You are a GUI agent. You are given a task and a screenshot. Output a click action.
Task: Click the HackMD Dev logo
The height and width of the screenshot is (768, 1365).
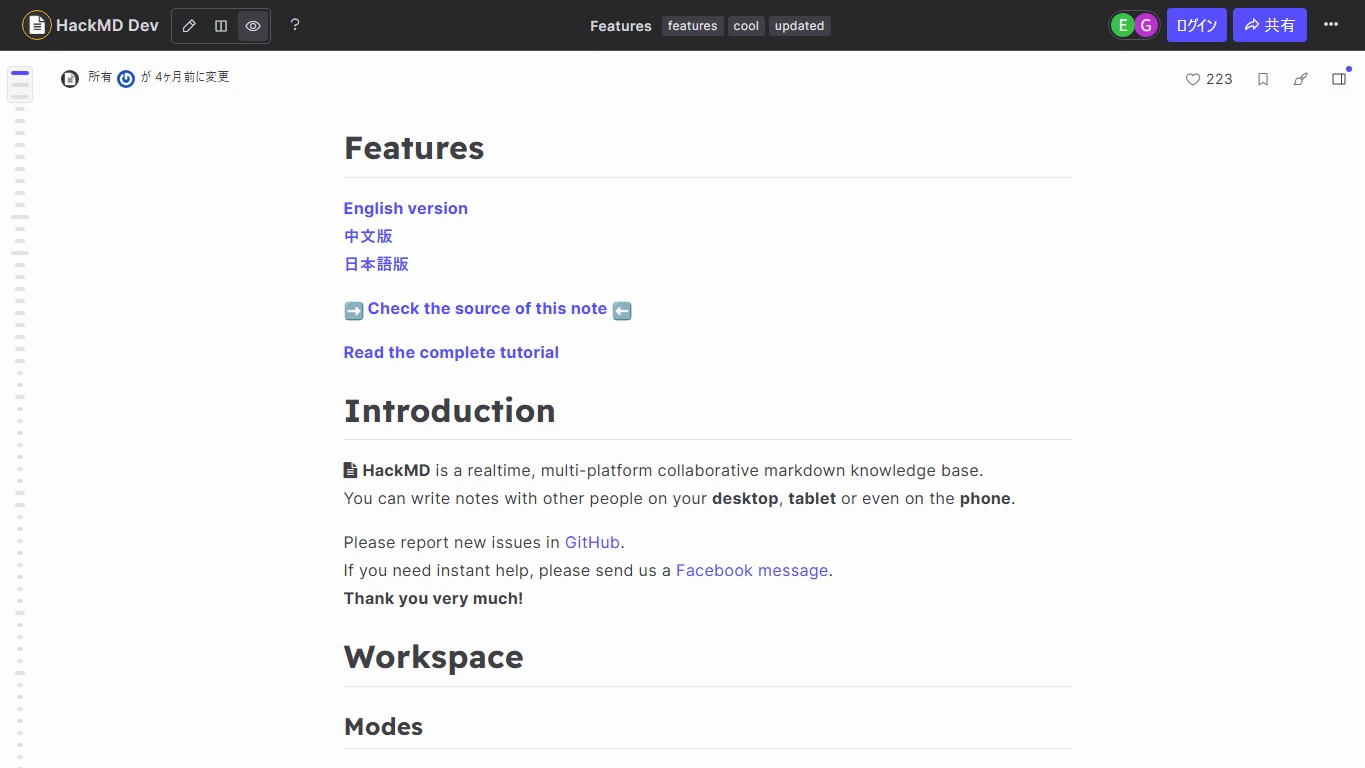(91, 25)
